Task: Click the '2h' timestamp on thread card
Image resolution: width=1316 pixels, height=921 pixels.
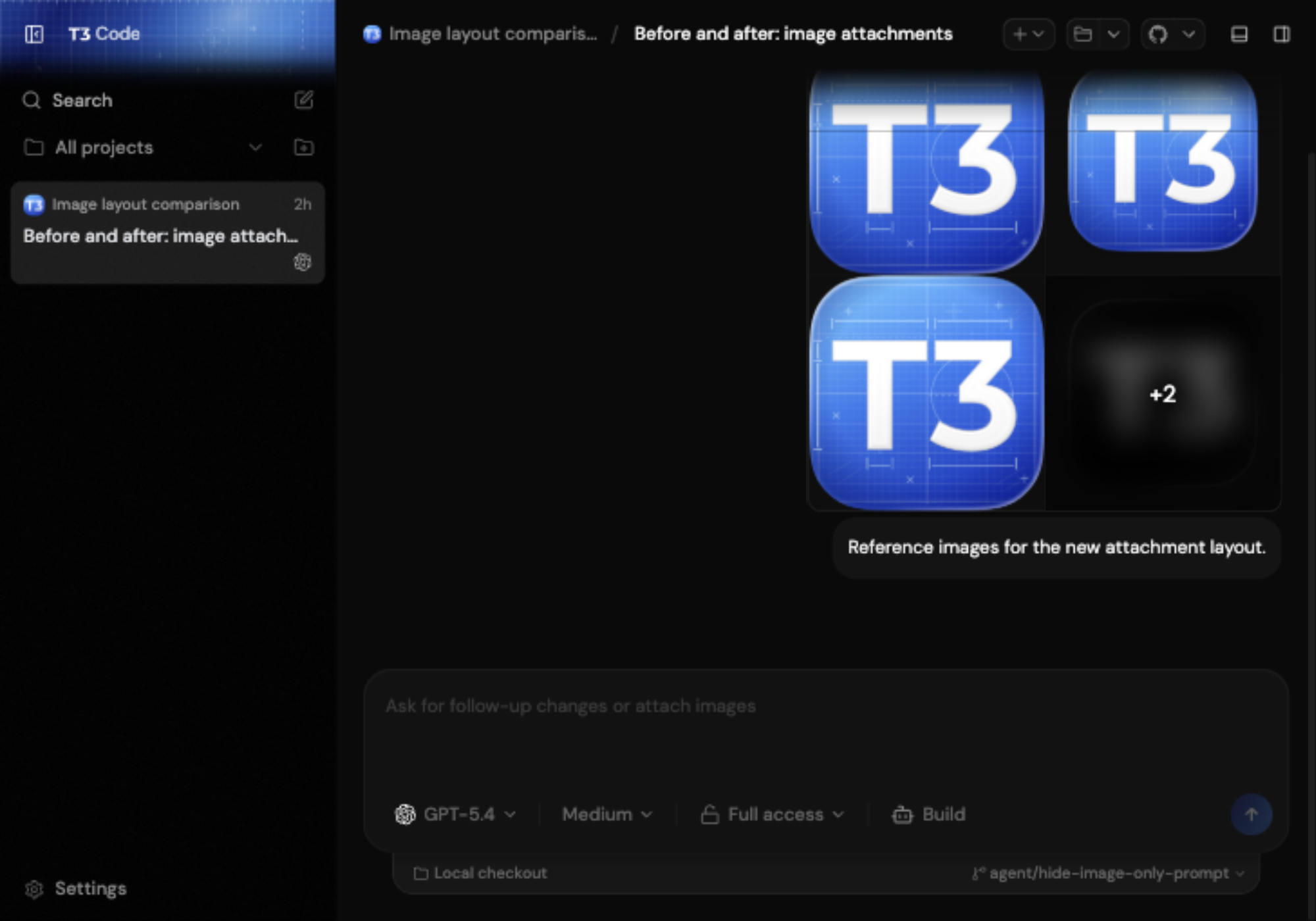Action: point(303,205)
